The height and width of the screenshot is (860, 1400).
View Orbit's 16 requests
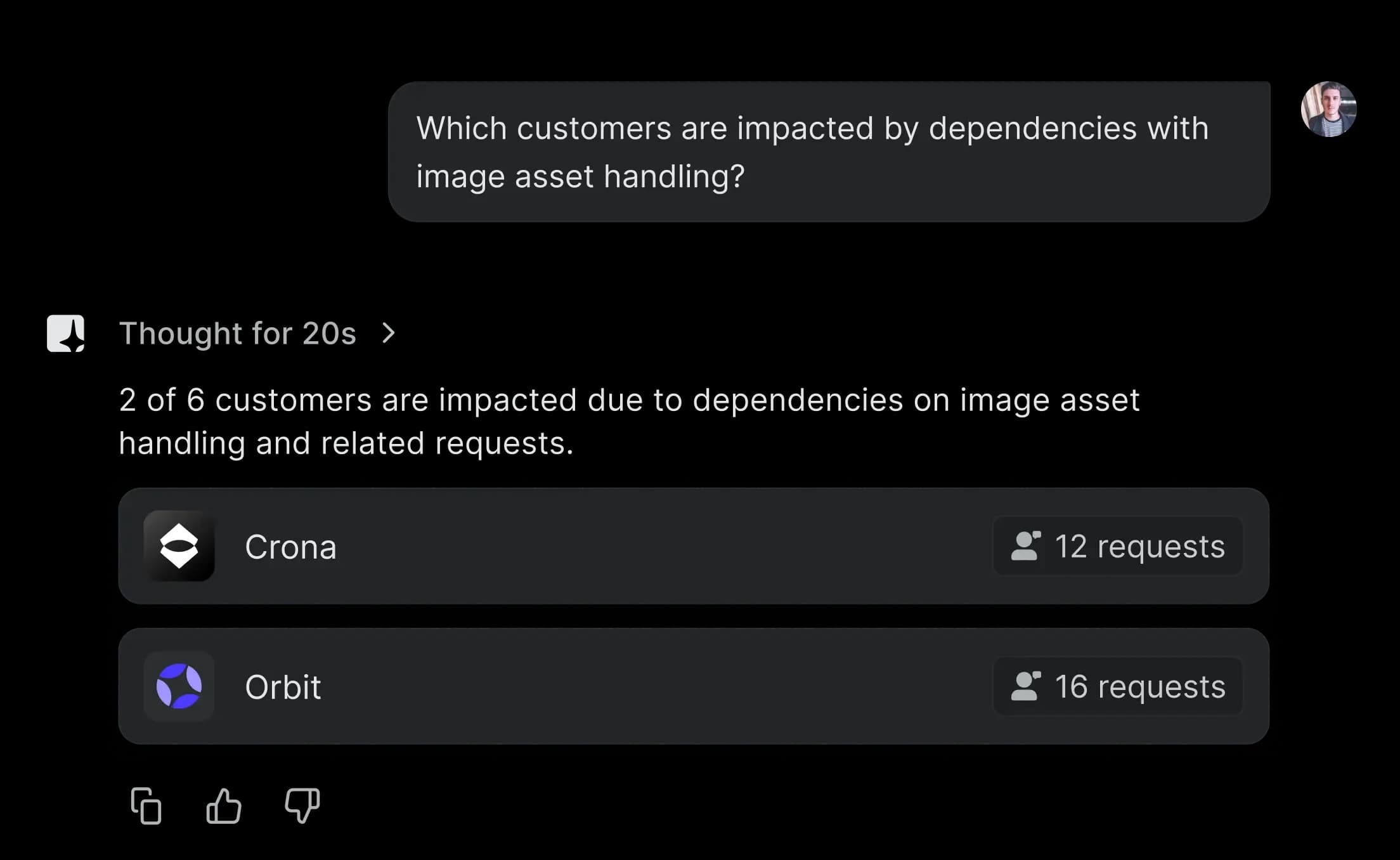click(x=1118, y=687)
